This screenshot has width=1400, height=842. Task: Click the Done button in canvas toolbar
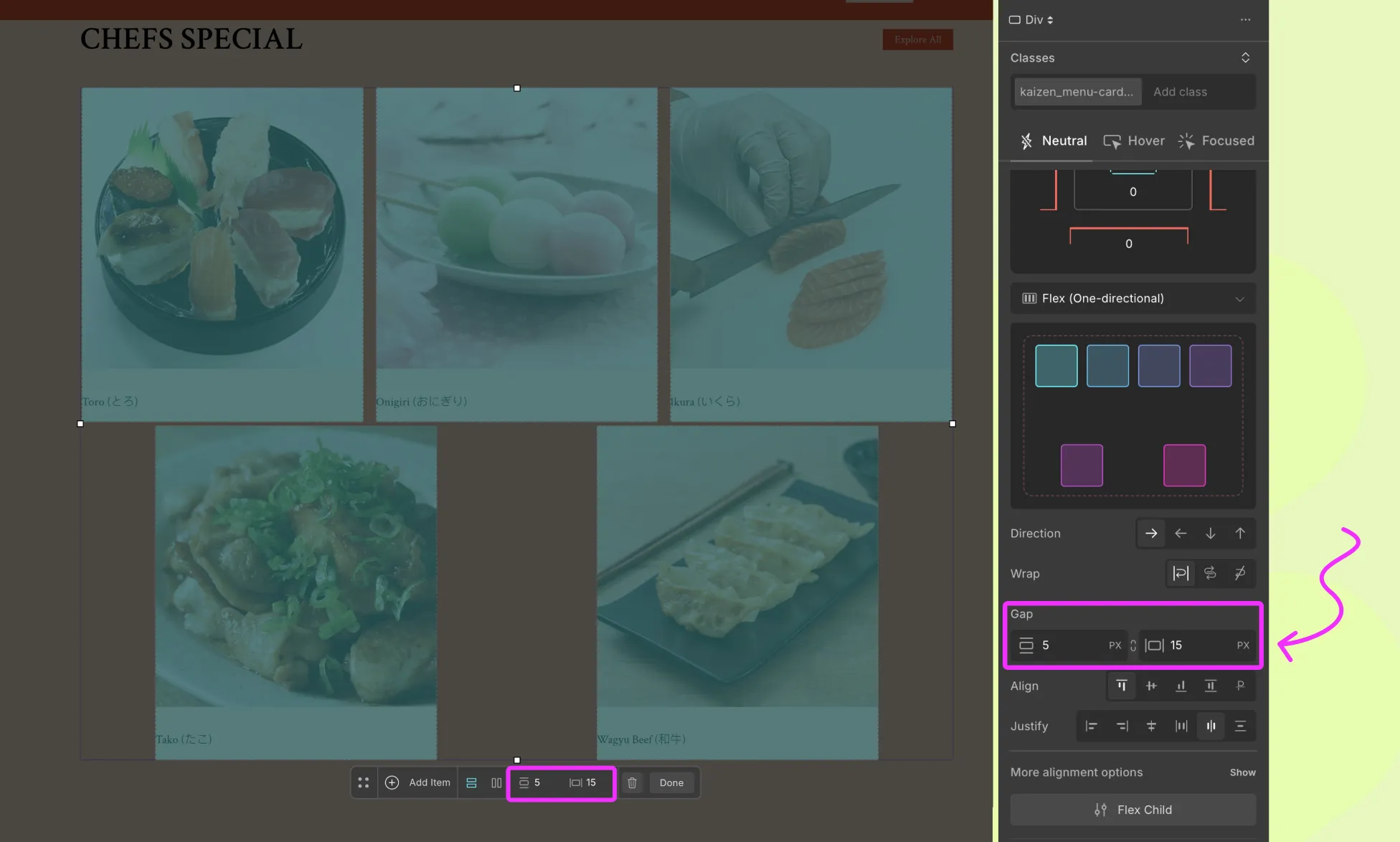click(671, 782)
